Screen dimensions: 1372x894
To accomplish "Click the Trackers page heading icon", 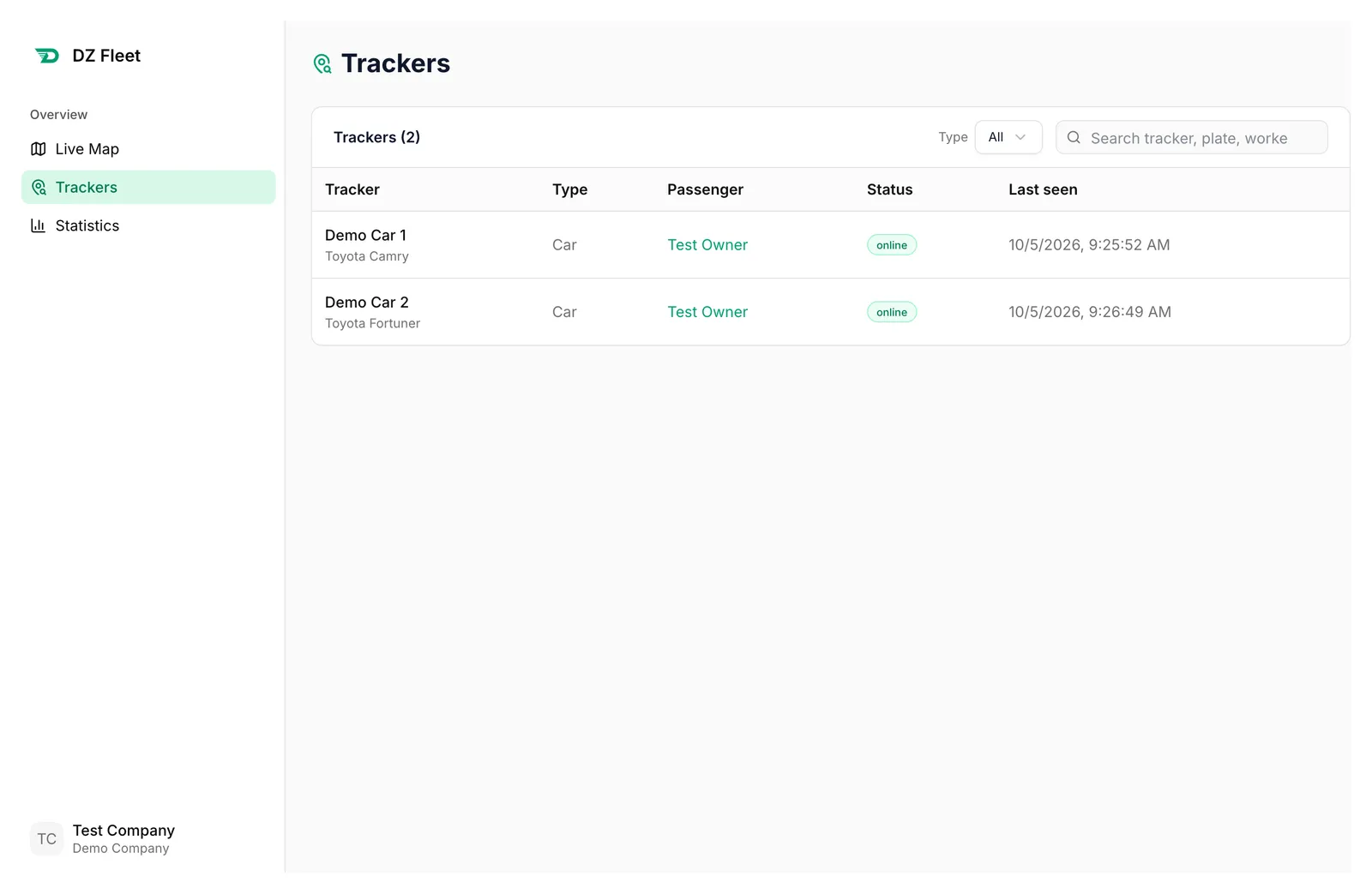I will [322, 63].
